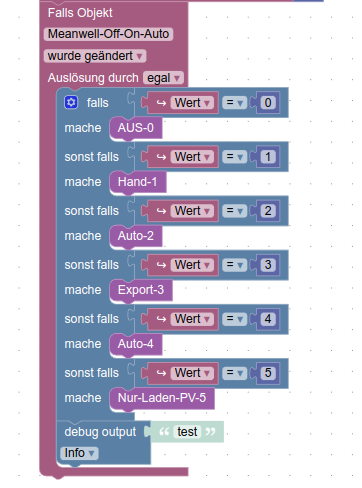
Task: Open the falls block gear settings icon
Action: point(71,102)
